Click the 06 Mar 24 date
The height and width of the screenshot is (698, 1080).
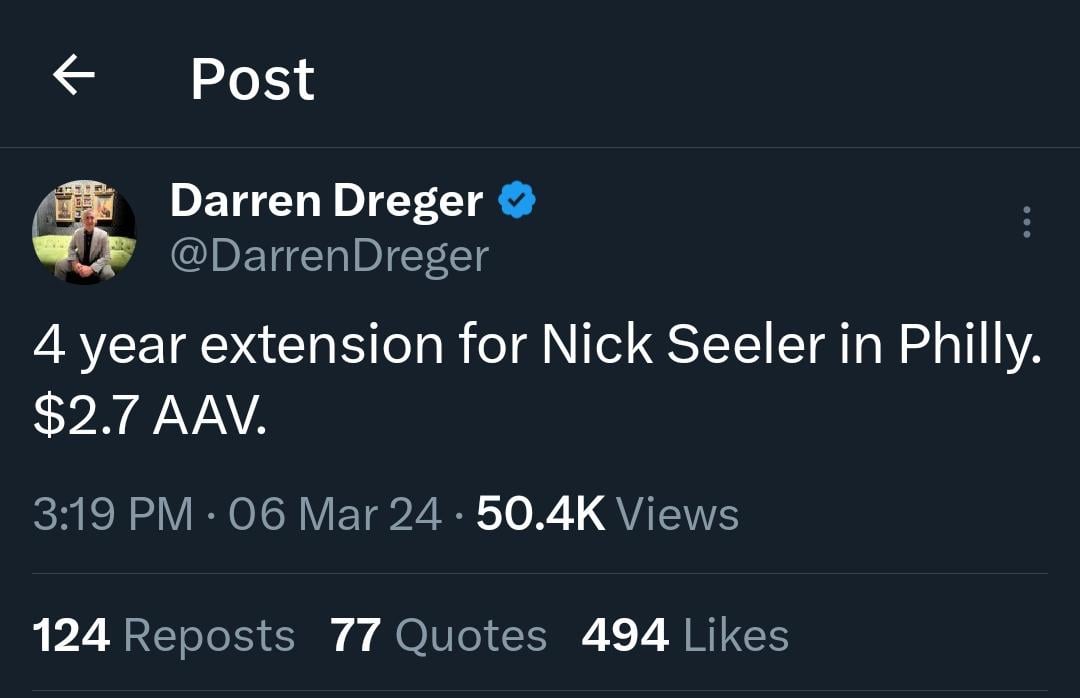[335, 515]
